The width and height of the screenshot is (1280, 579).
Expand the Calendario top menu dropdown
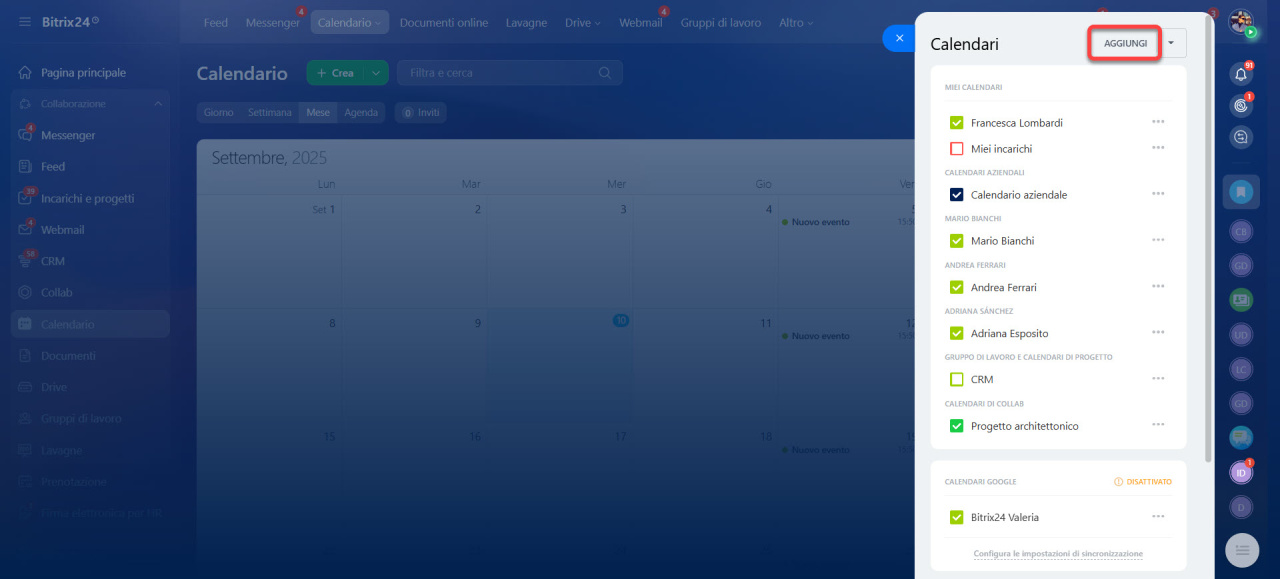379,23
